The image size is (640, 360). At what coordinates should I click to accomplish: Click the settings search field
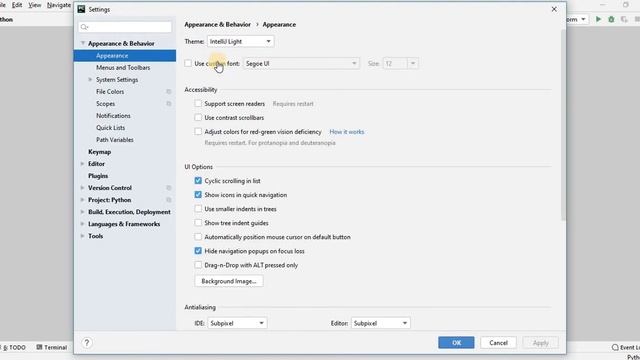pyautogui.click(x=125, y=27)
